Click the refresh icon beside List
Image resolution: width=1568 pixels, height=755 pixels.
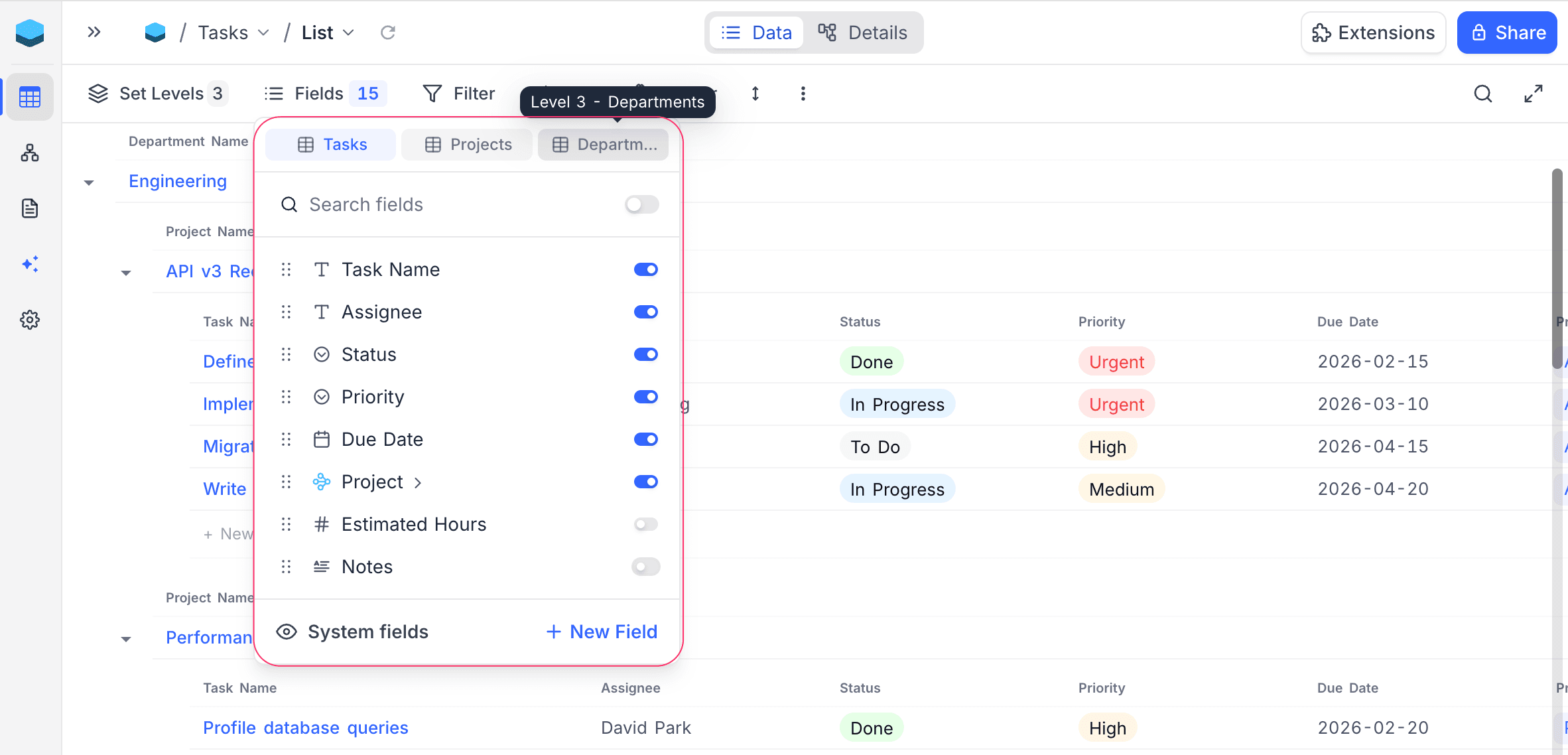point(388,33)
